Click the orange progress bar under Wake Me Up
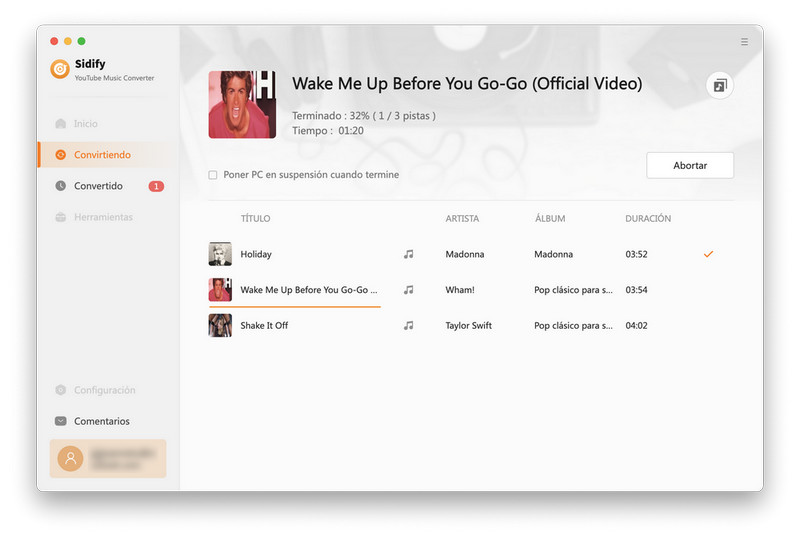 tap(295, 307)
